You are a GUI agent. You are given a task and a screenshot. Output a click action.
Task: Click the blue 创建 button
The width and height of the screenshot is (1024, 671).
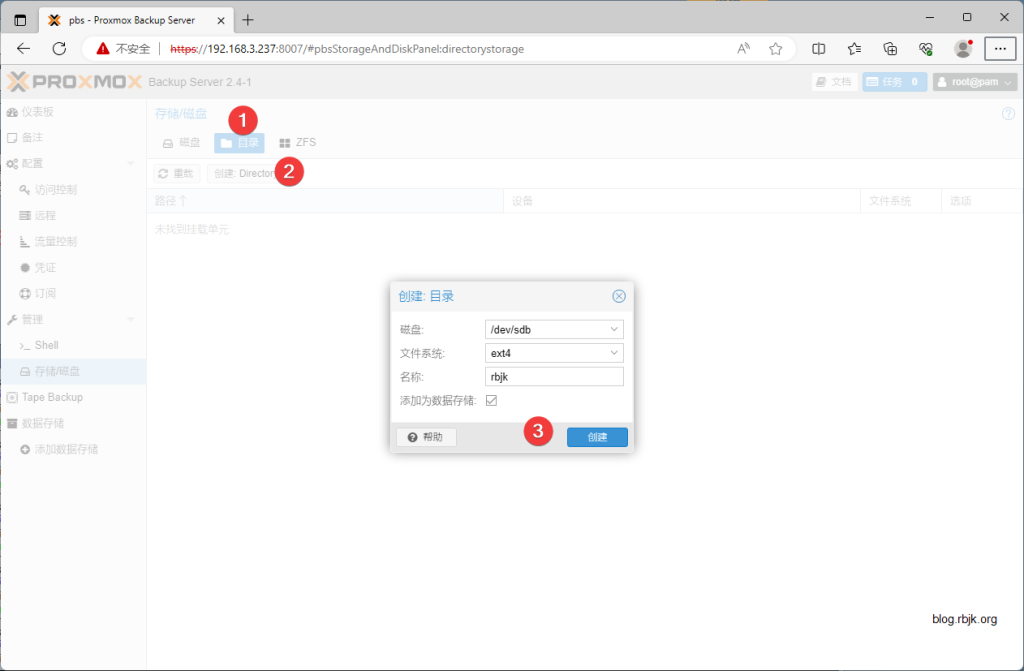597,437
